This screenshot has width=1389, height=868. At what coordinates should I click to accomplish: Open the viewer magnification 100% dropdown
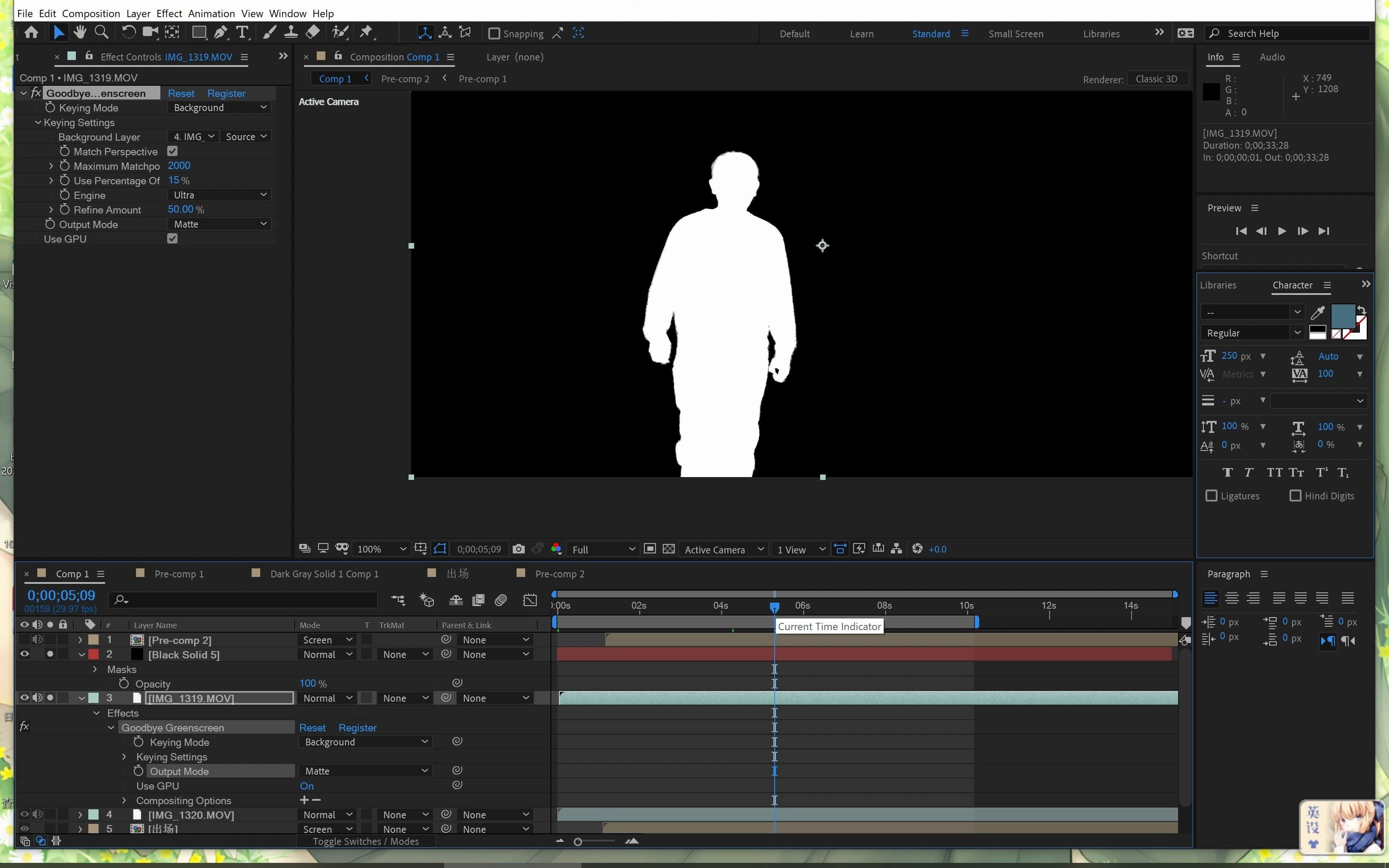click(x=381, y=550)
